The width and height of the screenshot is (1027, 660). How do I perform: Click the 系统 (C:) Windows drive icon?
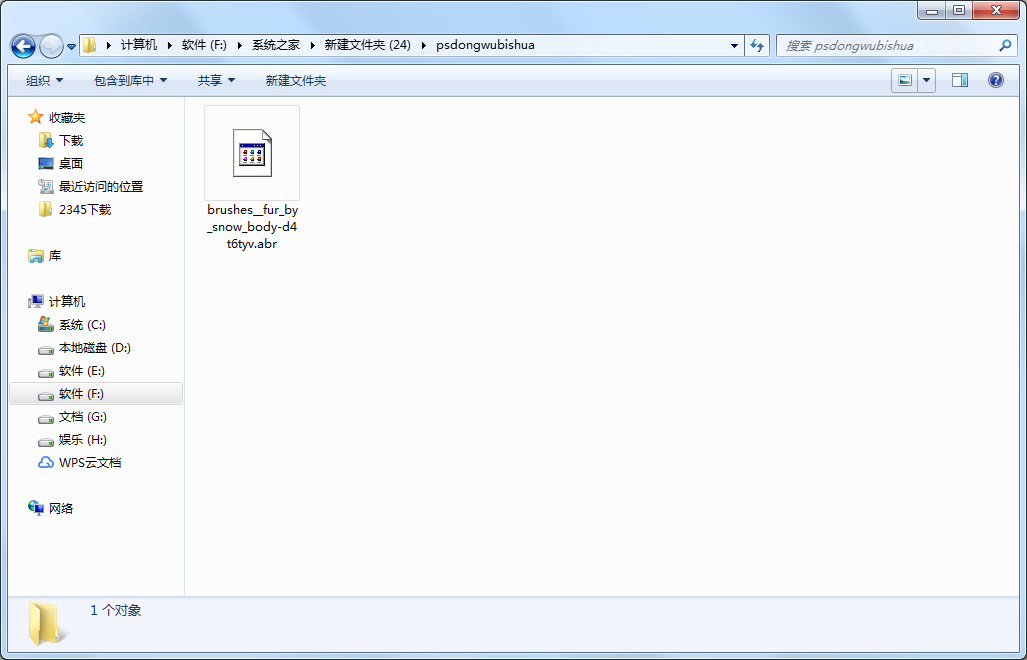[x=46, y=324]
